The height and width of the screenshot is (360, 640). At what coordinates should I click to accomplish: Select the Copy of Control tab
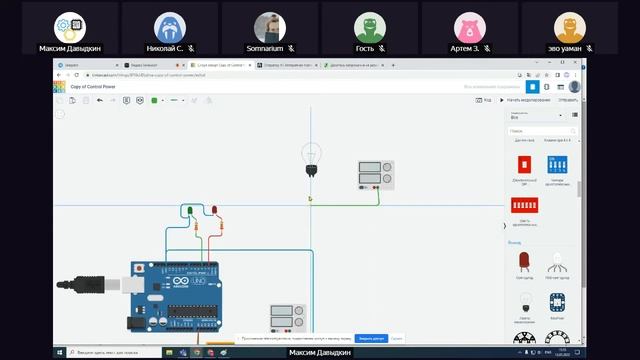[x=220, y=65]
